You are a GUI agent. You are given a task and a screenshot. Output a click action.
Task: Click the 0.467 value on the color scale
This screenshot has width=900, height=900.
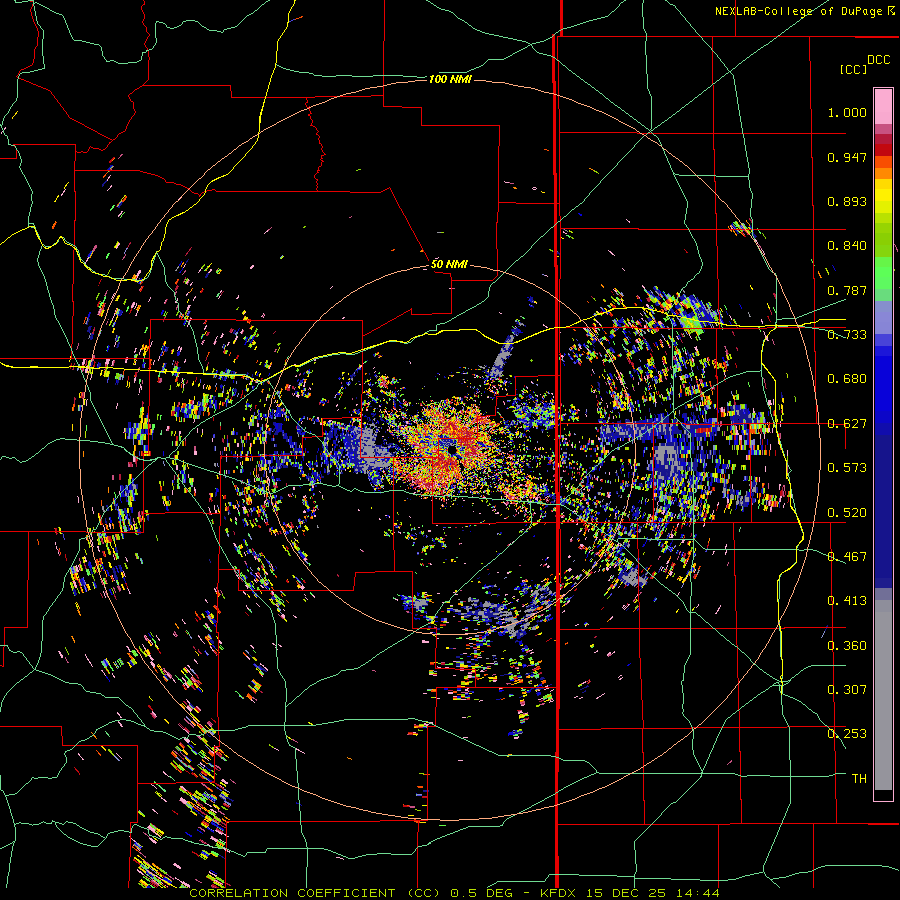847,557
